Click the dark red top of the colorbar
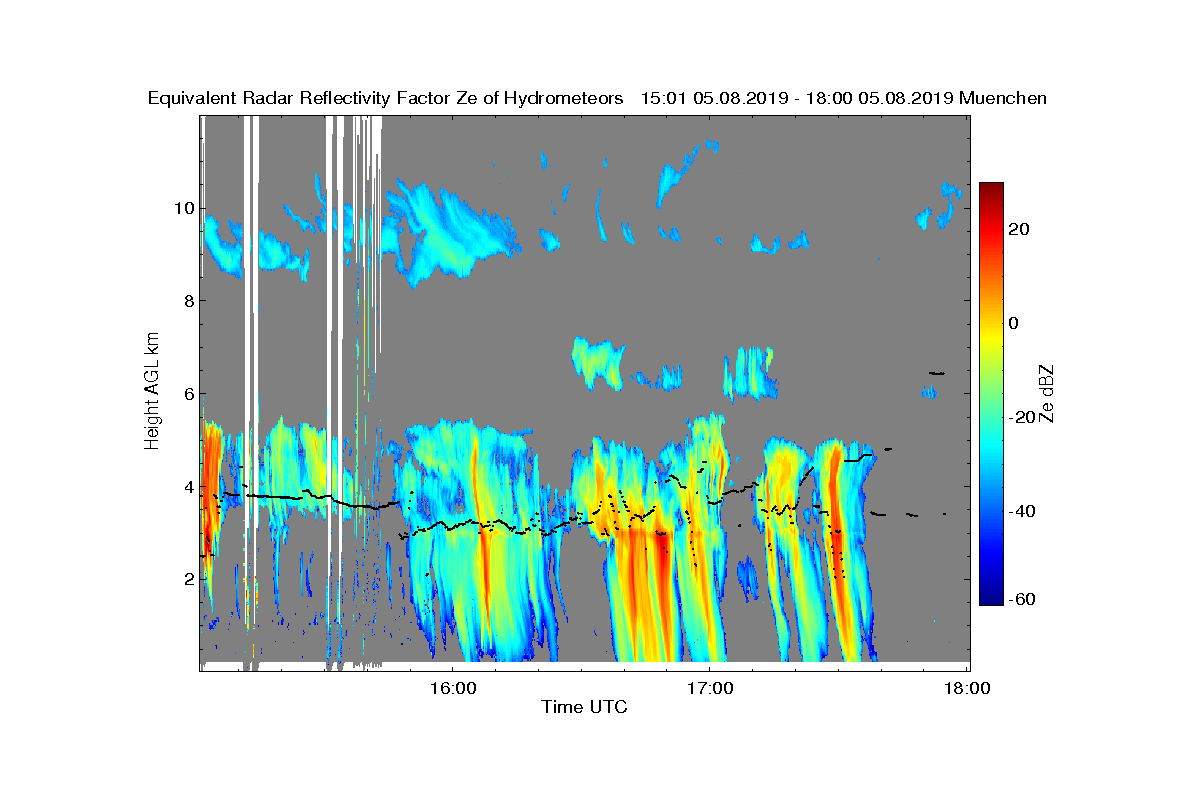The height and width of the screenshot is (800, 1200). point(991,188)
